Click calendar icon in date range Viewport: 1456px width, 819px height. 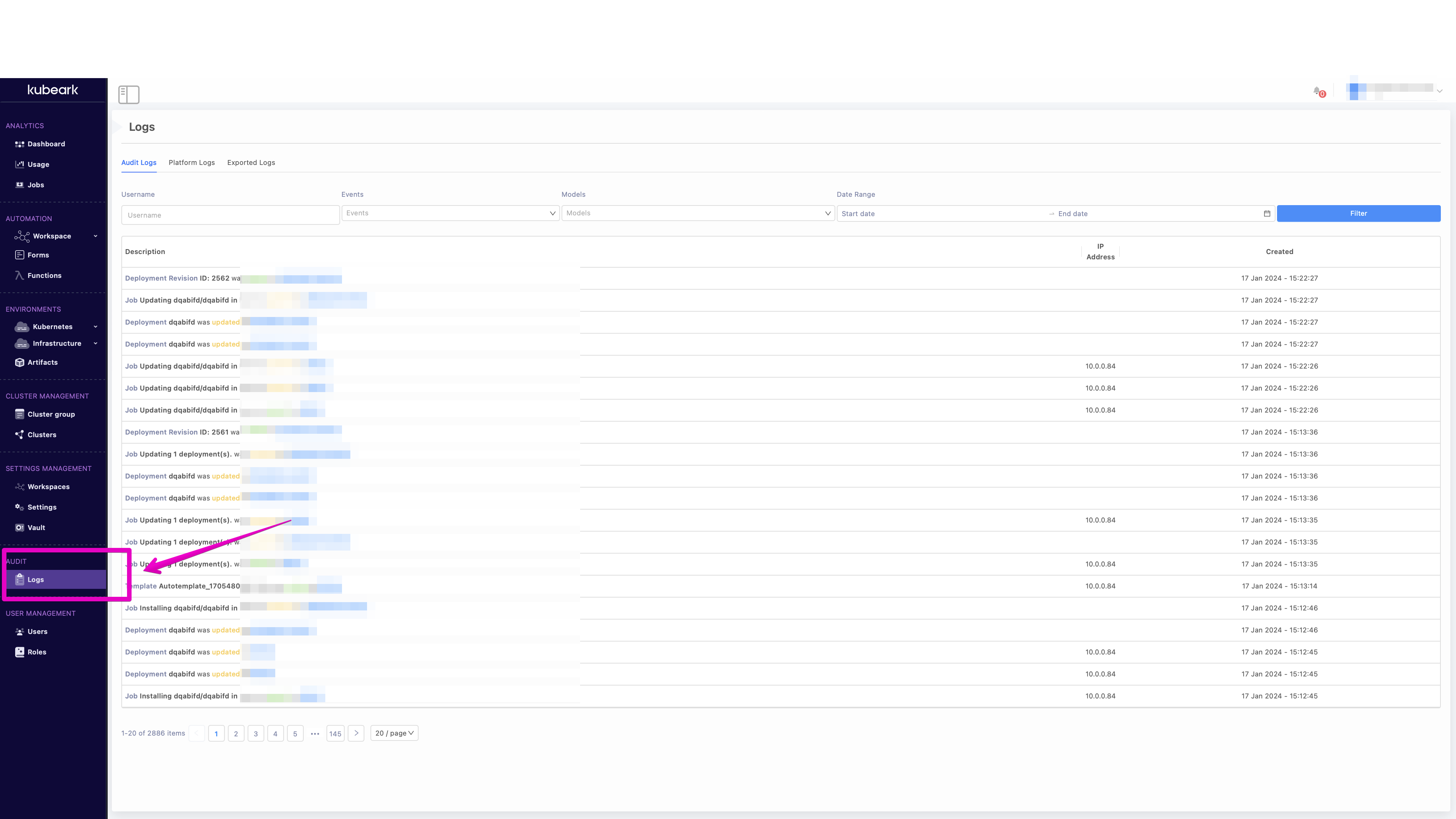coord(1267,213)
